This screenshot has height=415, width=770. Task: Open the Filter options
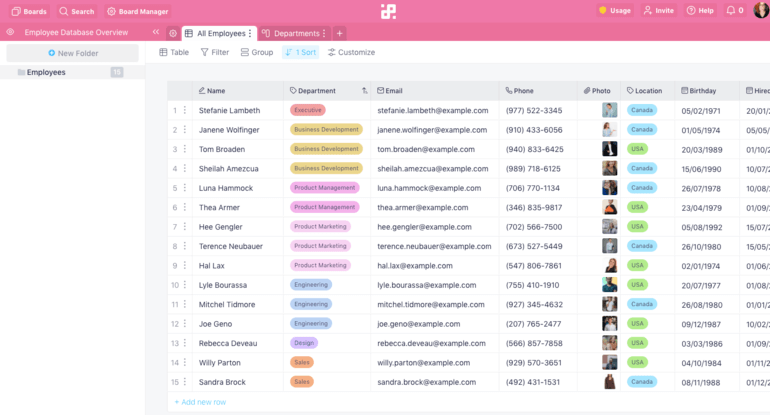[x=215, y=52]
